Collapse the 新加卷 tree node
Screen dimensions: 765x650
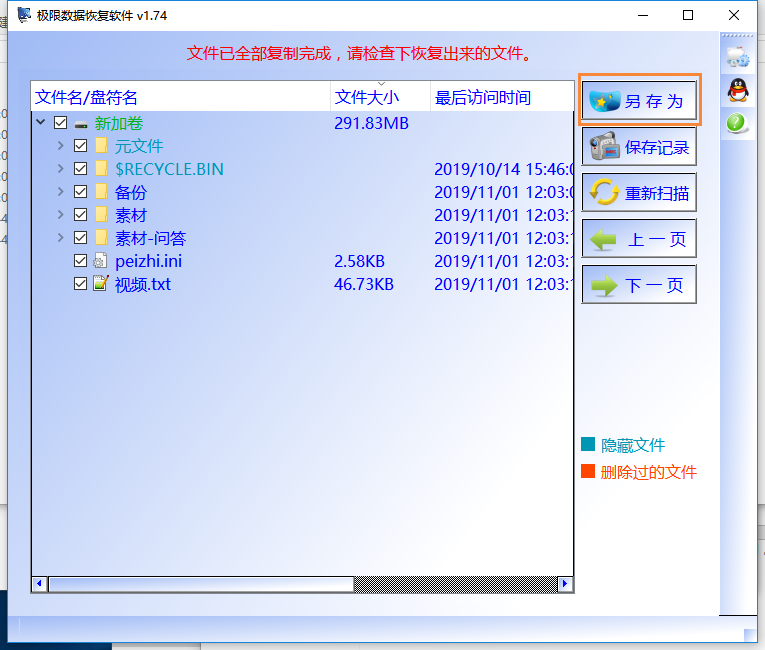pos(41,122)
